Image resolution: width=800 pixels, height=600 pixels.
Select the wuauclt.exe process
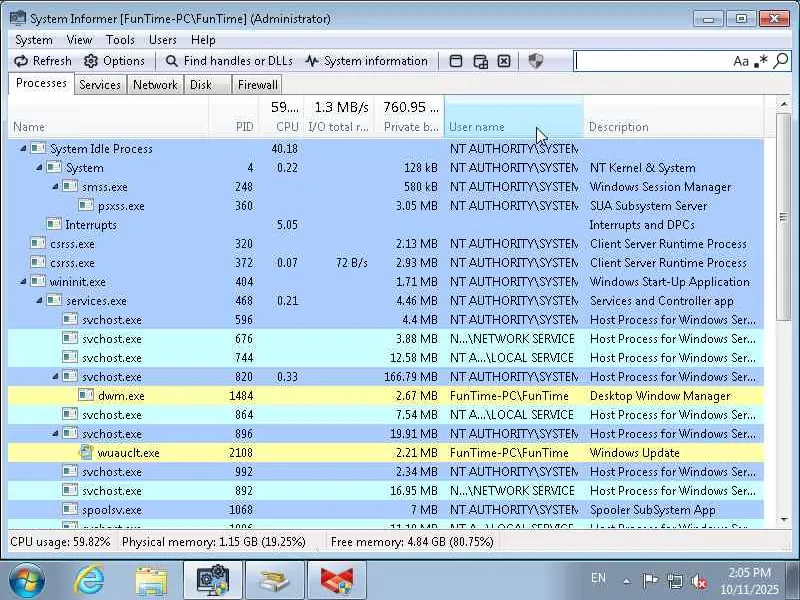[x=386, y=453]
